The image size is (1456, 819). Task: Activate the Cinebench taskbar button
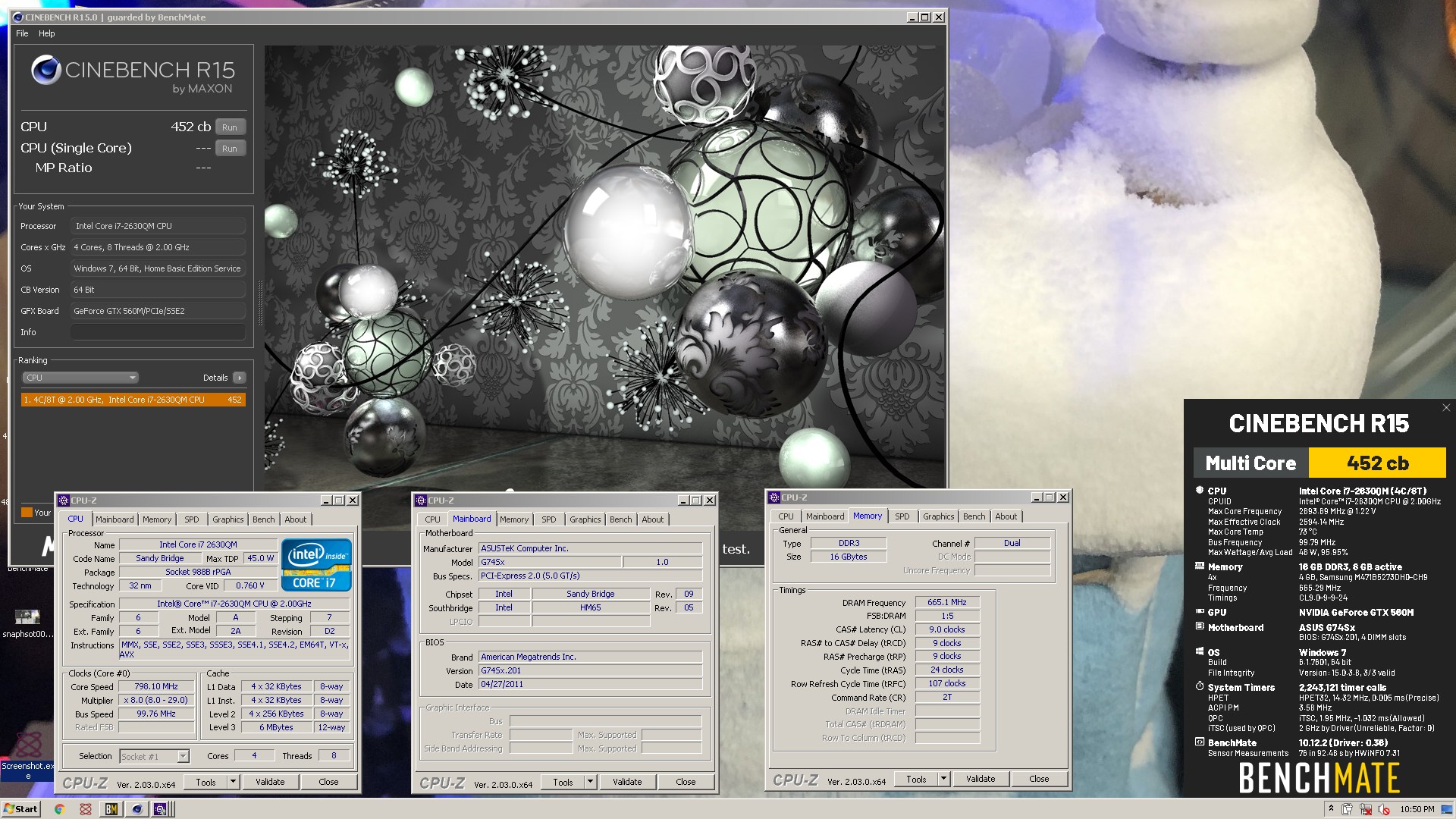point(137,809)
